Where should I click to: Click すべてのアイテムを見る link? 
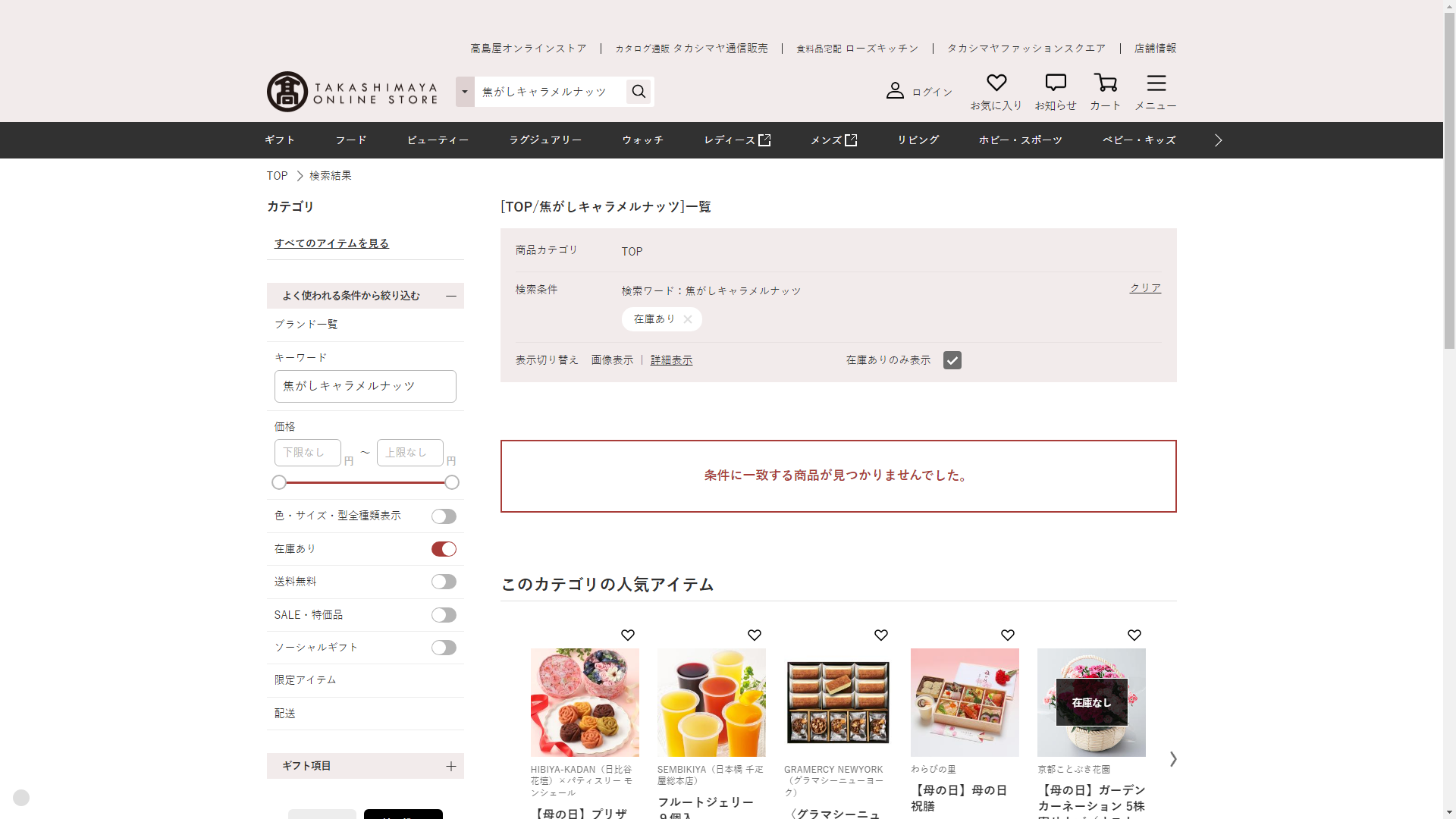tap(331, 243)
